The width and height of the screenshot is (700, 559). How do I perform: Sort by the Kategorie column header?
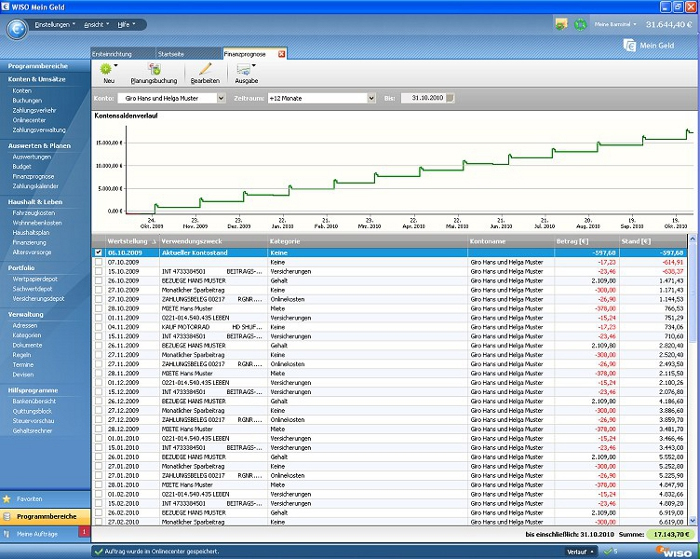[367, 242]
